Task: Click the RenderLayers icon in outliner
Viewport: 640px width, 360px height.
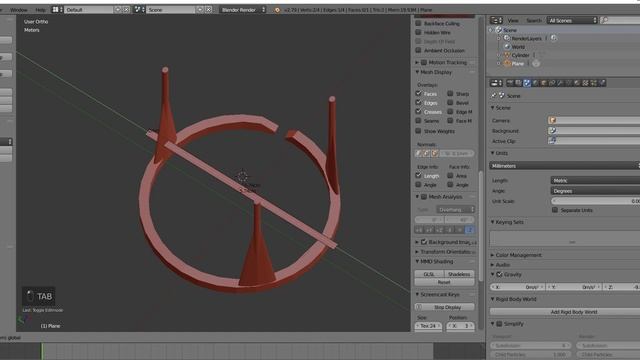Action: (507, 38)
